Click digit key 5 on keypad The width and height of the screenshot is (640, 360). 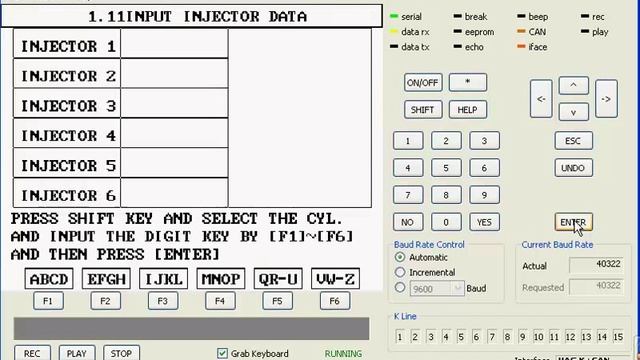[446, 168]
